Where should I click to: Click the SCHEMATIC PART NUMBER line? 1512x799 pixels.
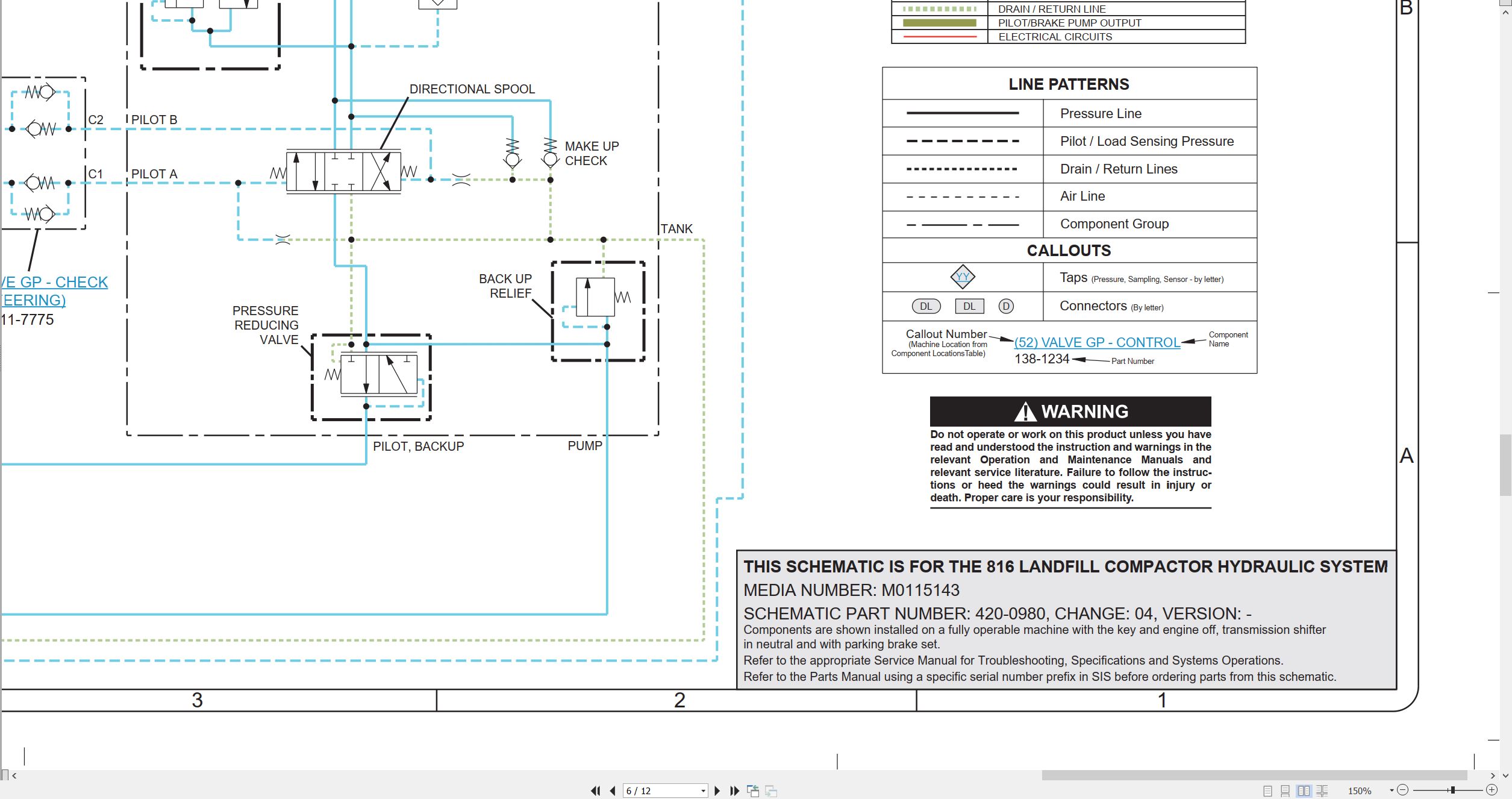click(997, 613)
